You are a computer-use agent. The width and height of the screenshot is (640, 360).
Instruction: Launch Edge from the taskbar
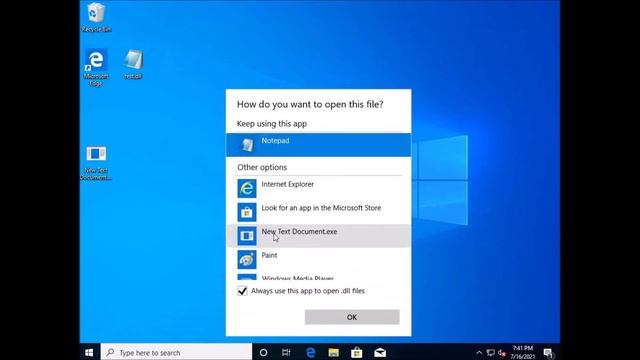pos(311,352)
